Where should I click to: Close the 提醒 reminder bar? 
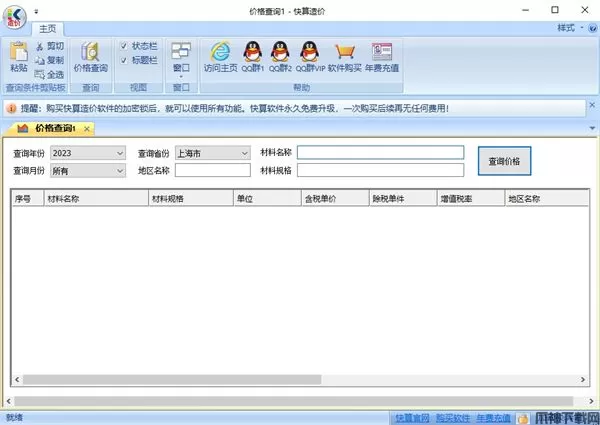point(592,105)
